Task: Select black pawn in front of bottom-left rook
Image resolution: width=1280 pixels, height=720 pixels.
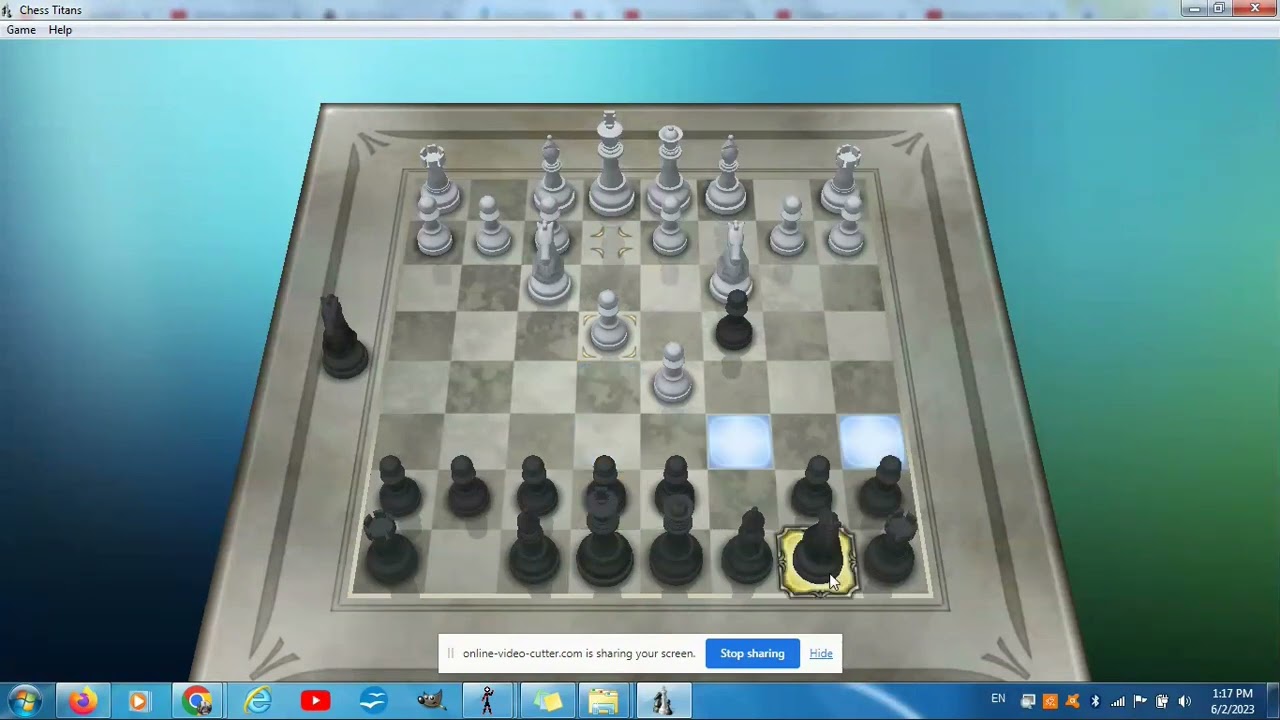Action: (x=397, y=488)
